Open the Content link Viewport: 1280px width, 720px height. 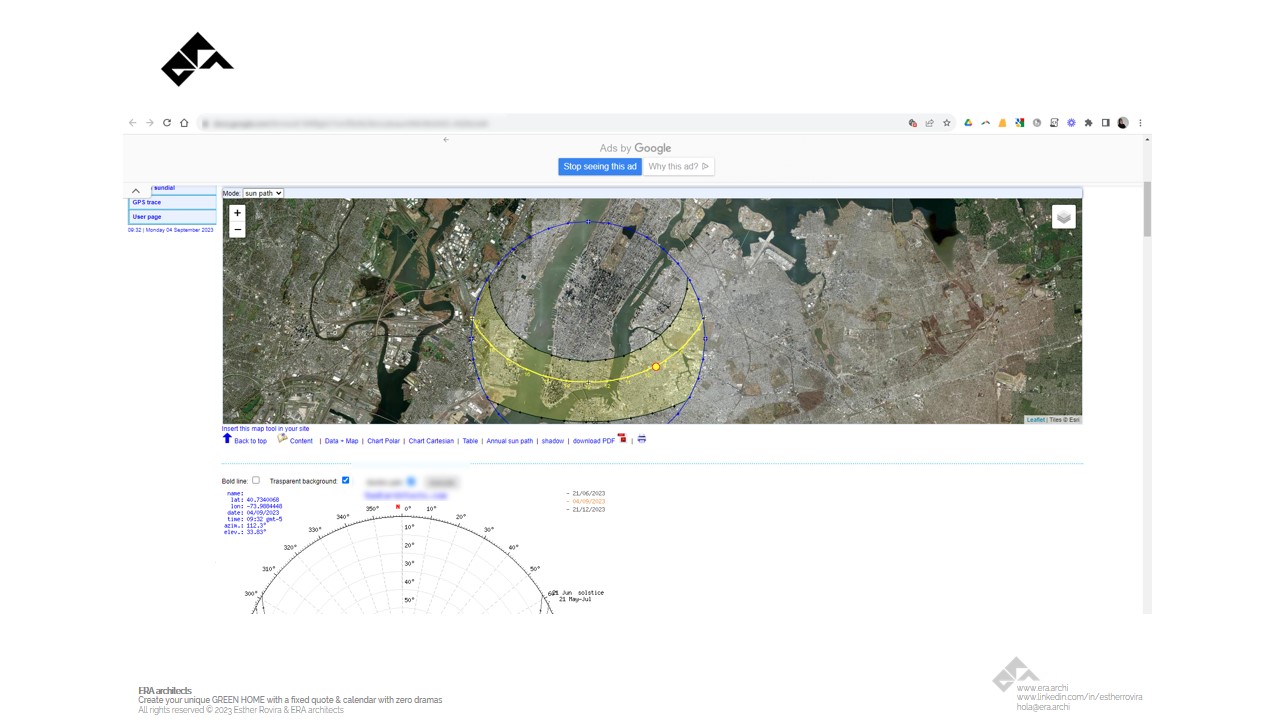coord(301,441)
